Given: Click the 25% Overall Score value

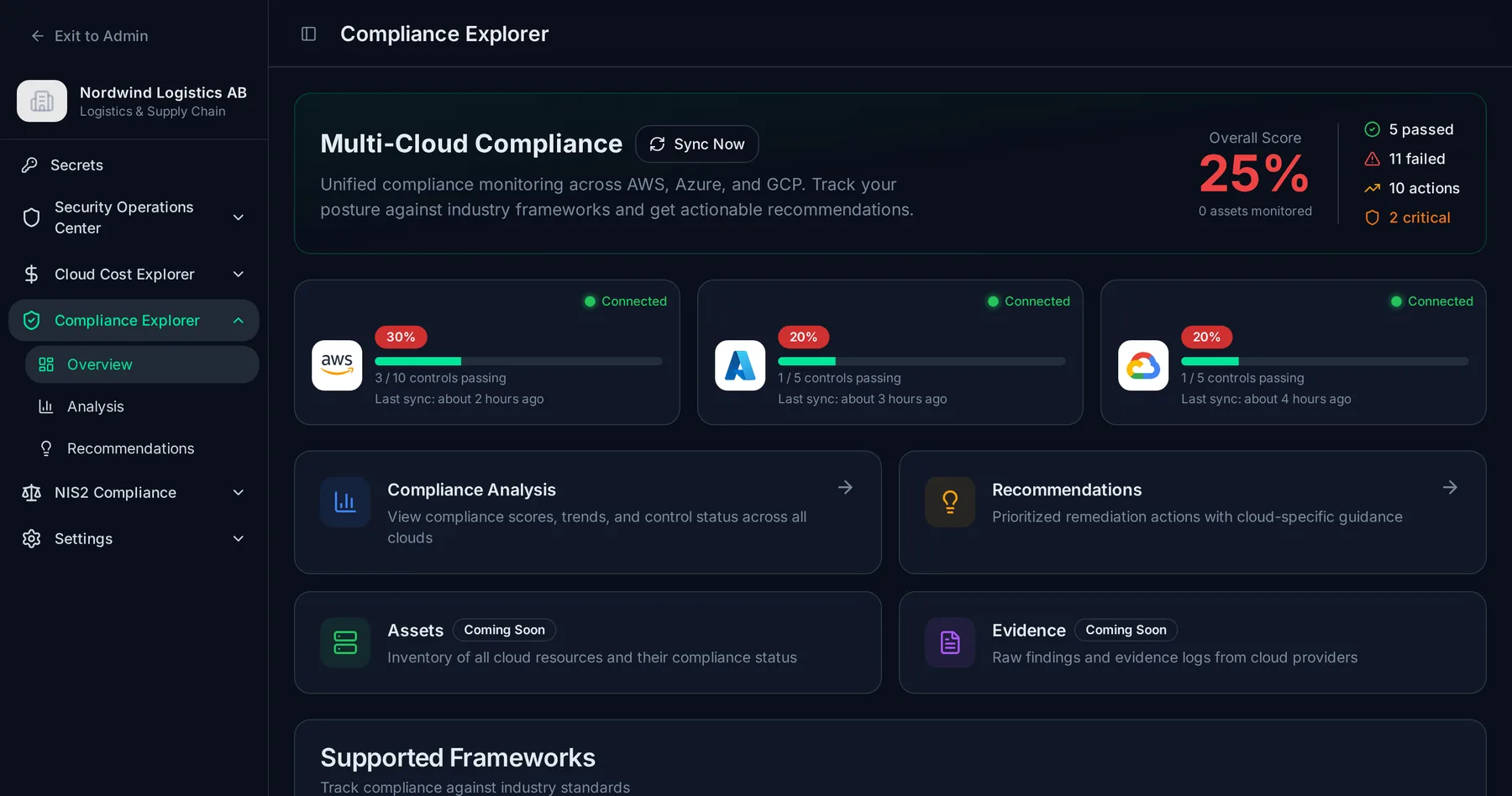Looking at the screenshot, I should coord(1255,174).
